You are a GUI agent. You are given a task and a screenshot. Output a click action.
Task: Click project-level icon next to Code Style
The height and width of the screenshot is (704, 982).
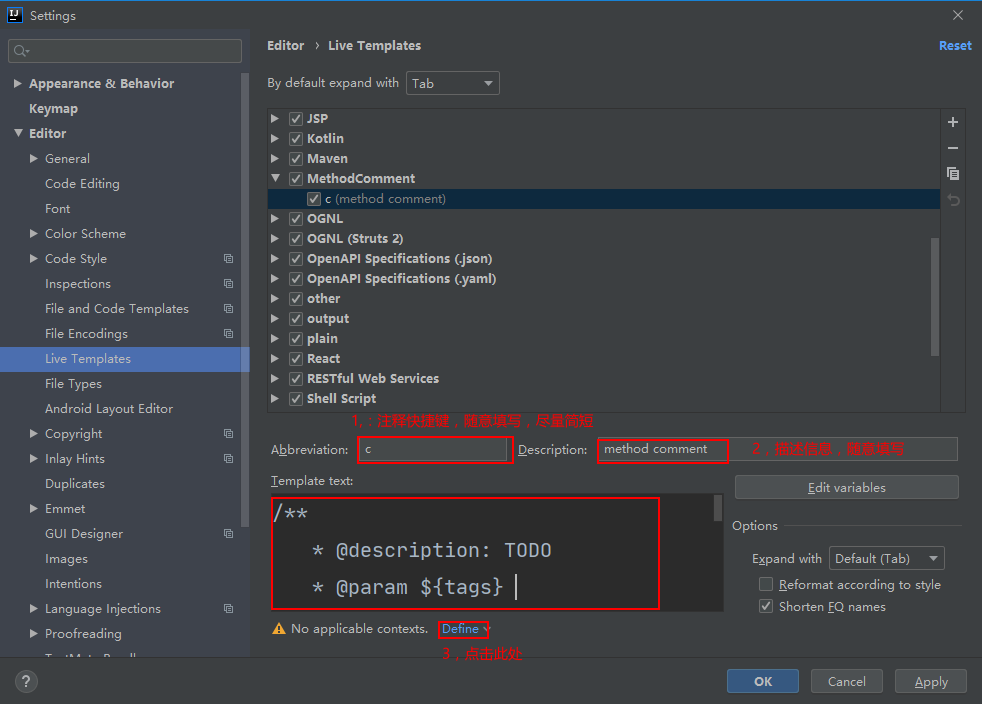tap(229, 259)
